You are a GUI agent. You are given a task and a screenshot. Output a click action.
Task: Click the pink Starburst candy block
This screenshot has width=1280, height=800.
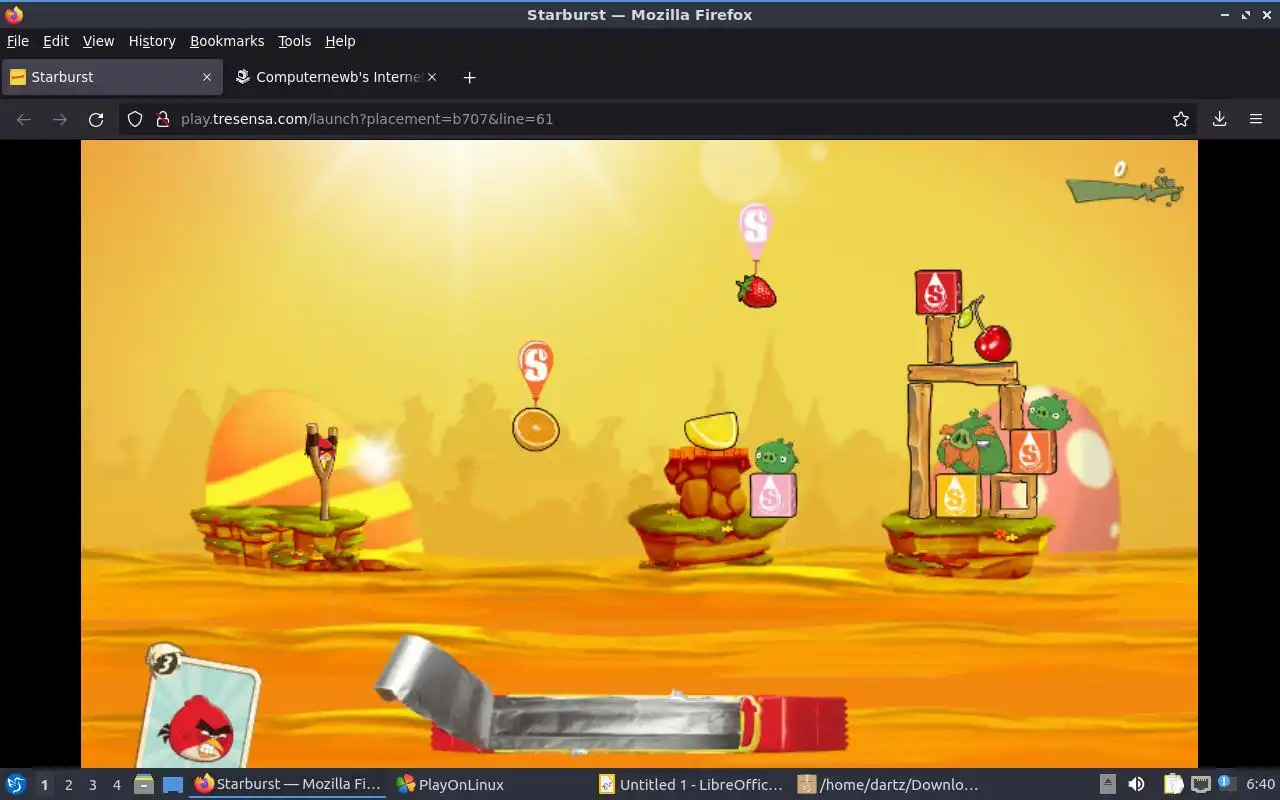[773, 495]
